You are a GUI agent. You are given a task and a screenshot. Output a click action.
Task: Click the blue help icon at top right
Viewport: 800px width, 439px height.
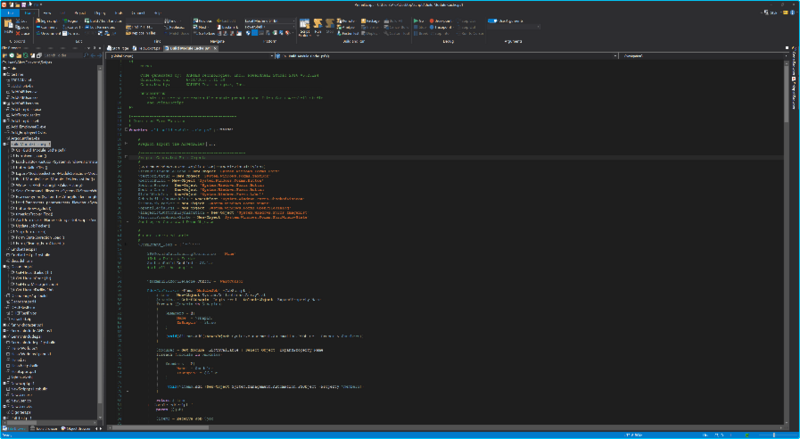(793, 12)
